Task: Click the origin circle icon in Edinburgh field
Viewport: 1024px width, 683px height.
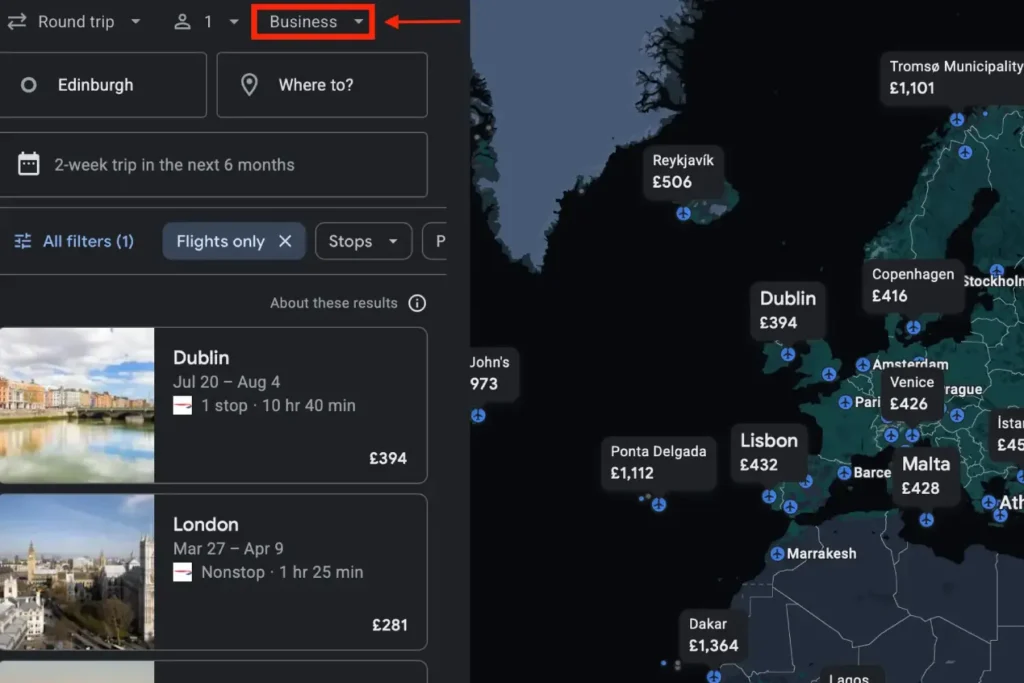Action: [x=29, y=85]
